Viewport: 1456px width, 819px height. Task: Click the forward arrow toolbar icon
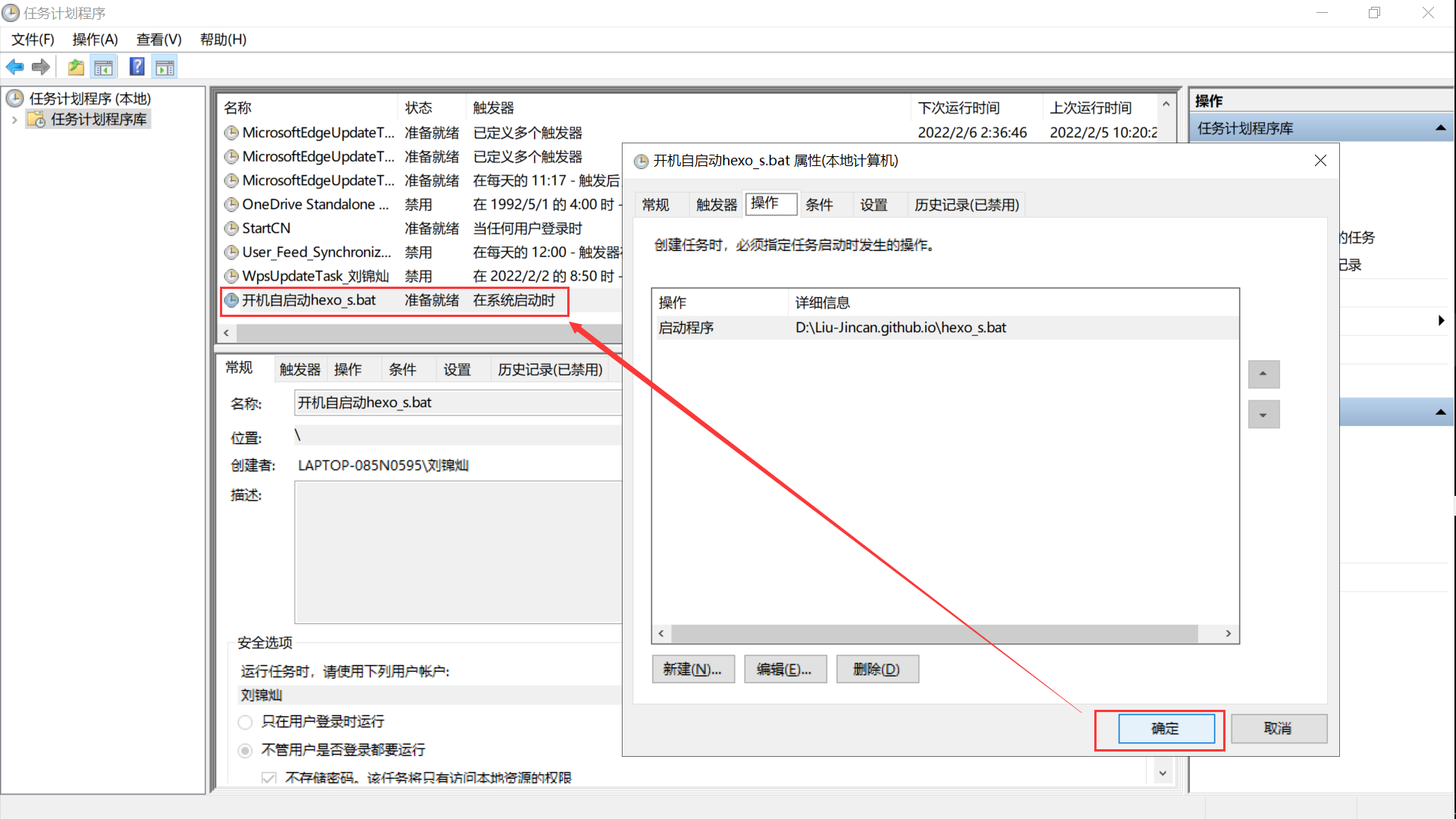[x=41, y=67]
